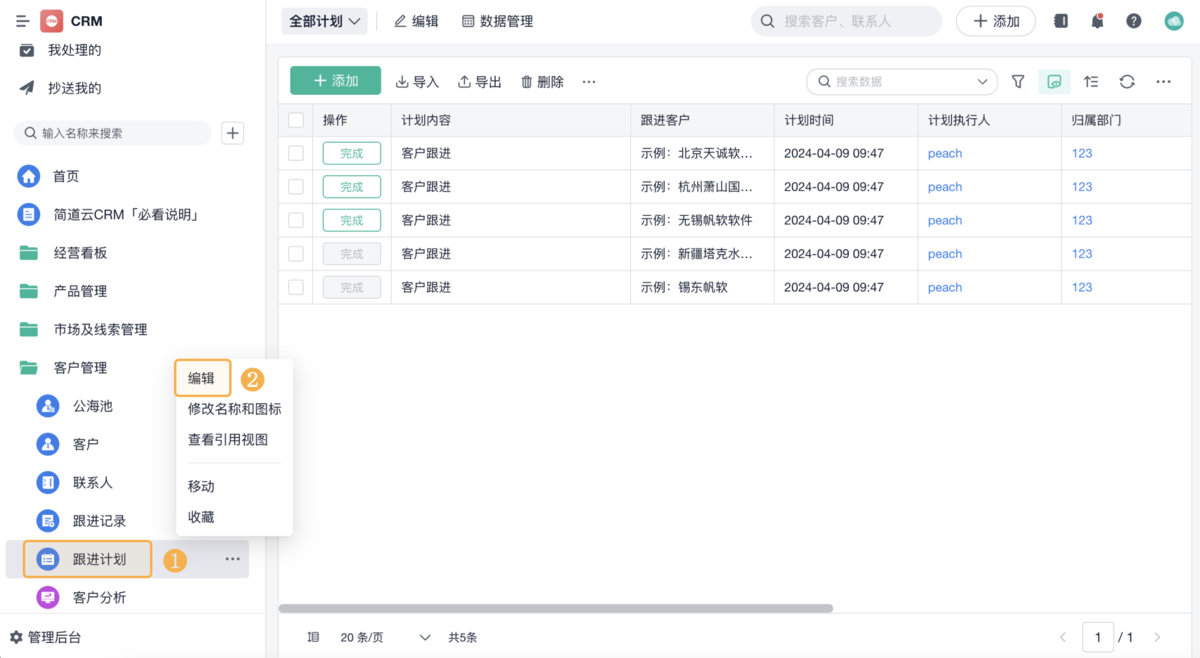
Task: Click the filter funnel icon
Action: coord(1018,82)
